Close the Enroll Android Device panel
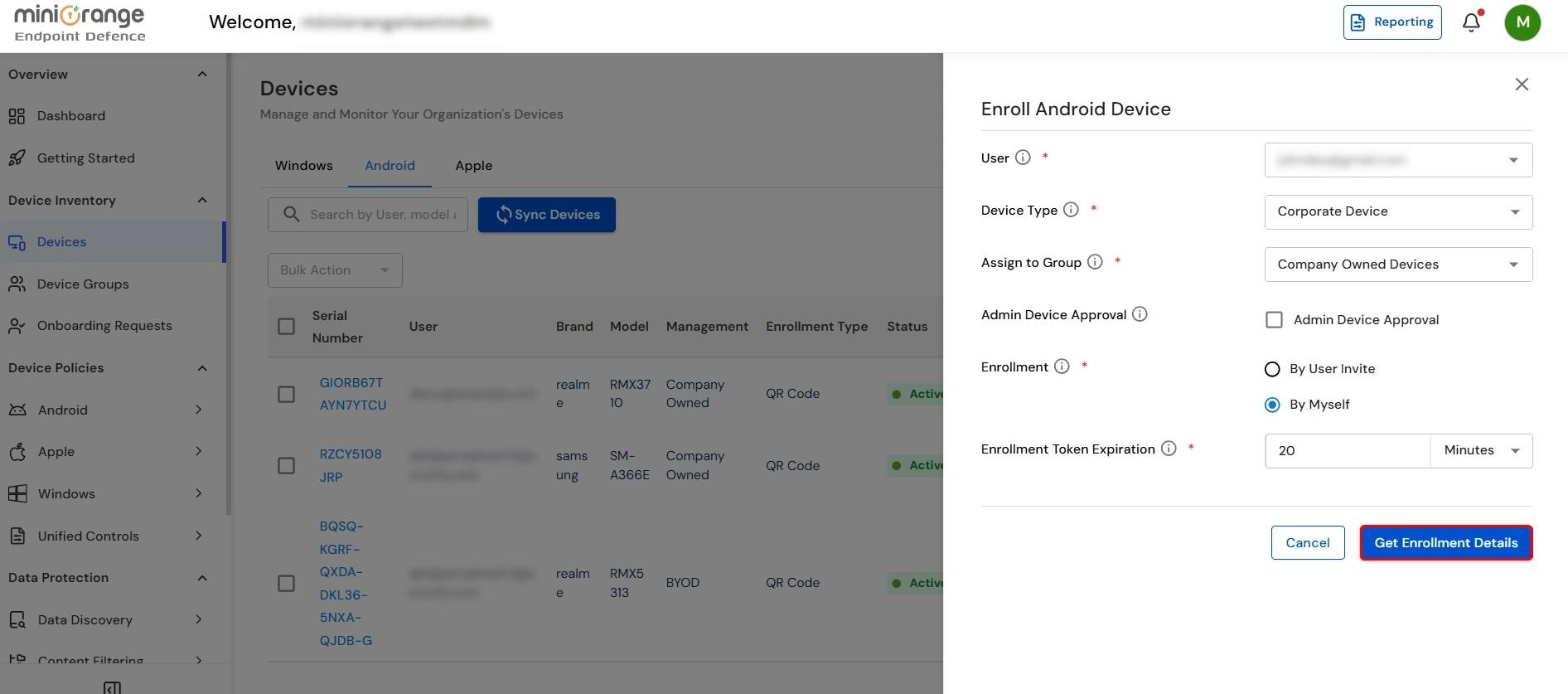Image resolution: width=1568 pixels, height=694 pixels. pyautogui.click(x=1522, y=85)
